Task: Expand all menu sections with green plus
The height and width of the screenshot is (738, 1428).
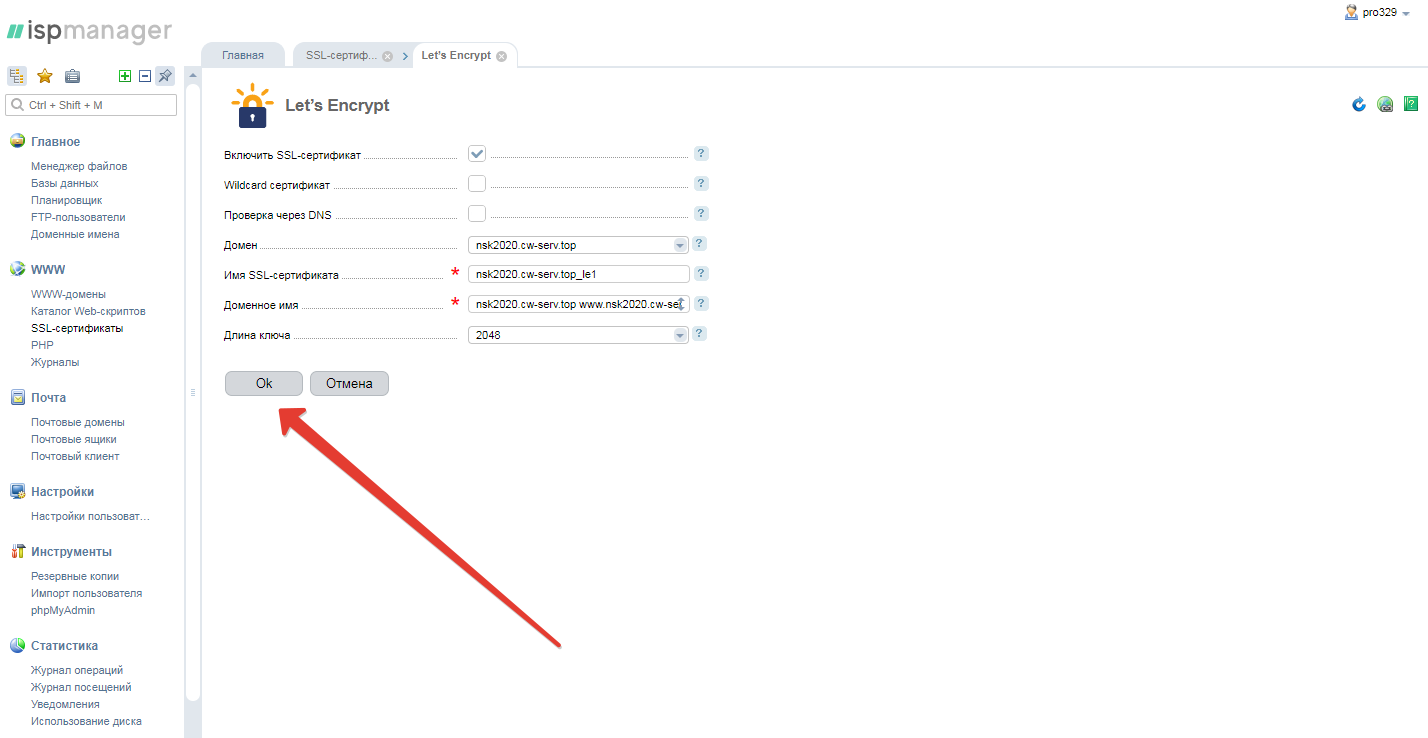Action: click(125, 76)
